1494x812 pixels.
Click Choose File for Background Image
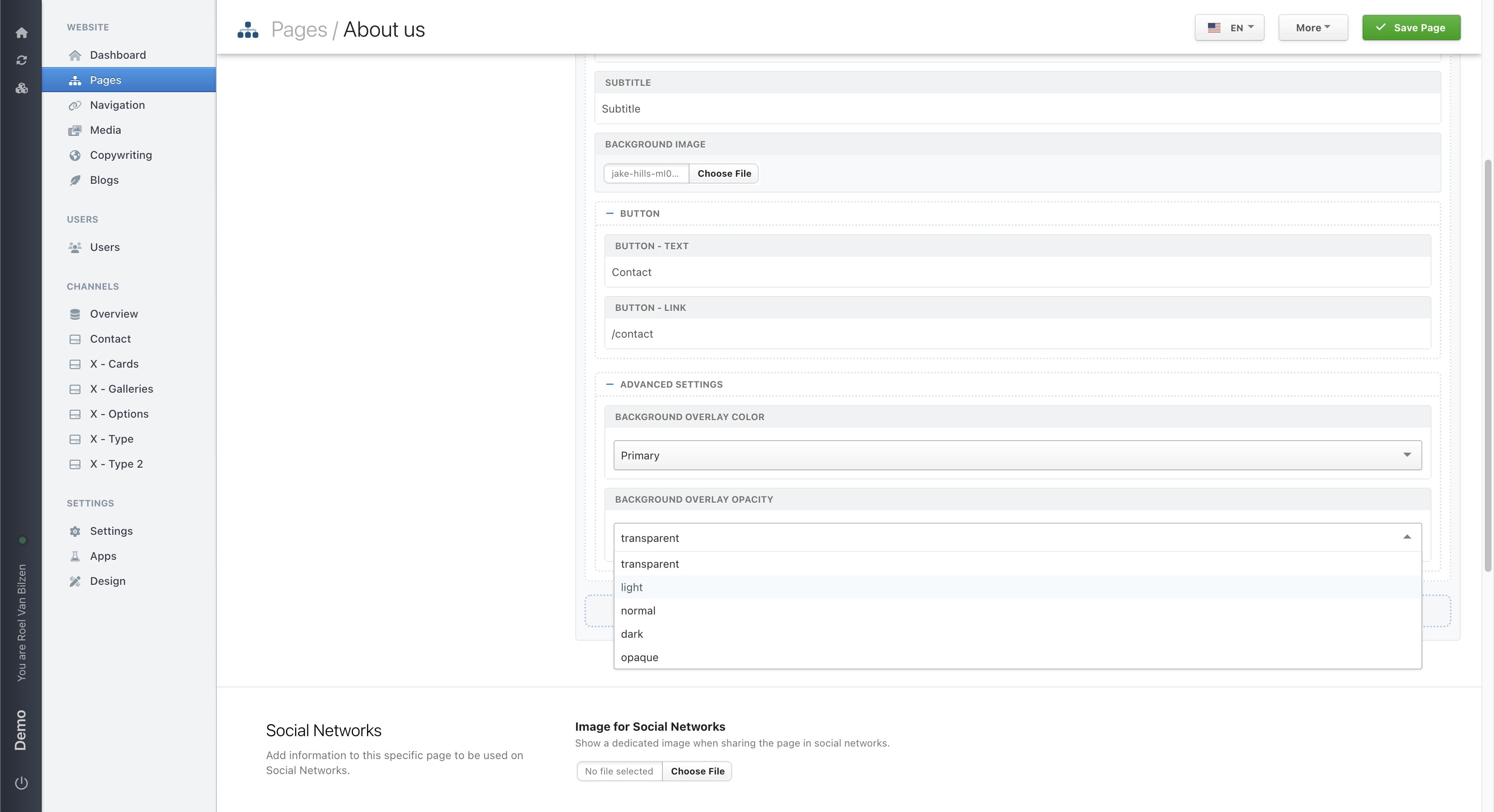point(723,173)
